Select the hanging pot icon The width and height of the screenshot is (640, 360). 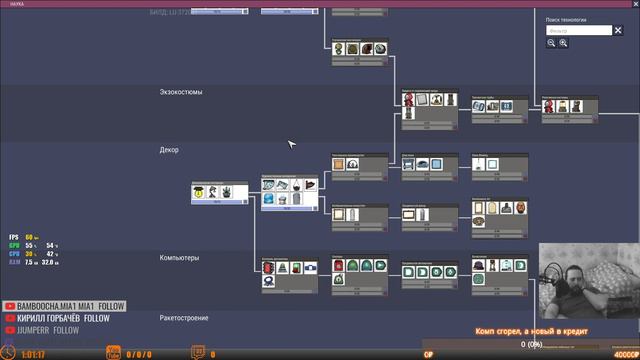pos(296,185)
